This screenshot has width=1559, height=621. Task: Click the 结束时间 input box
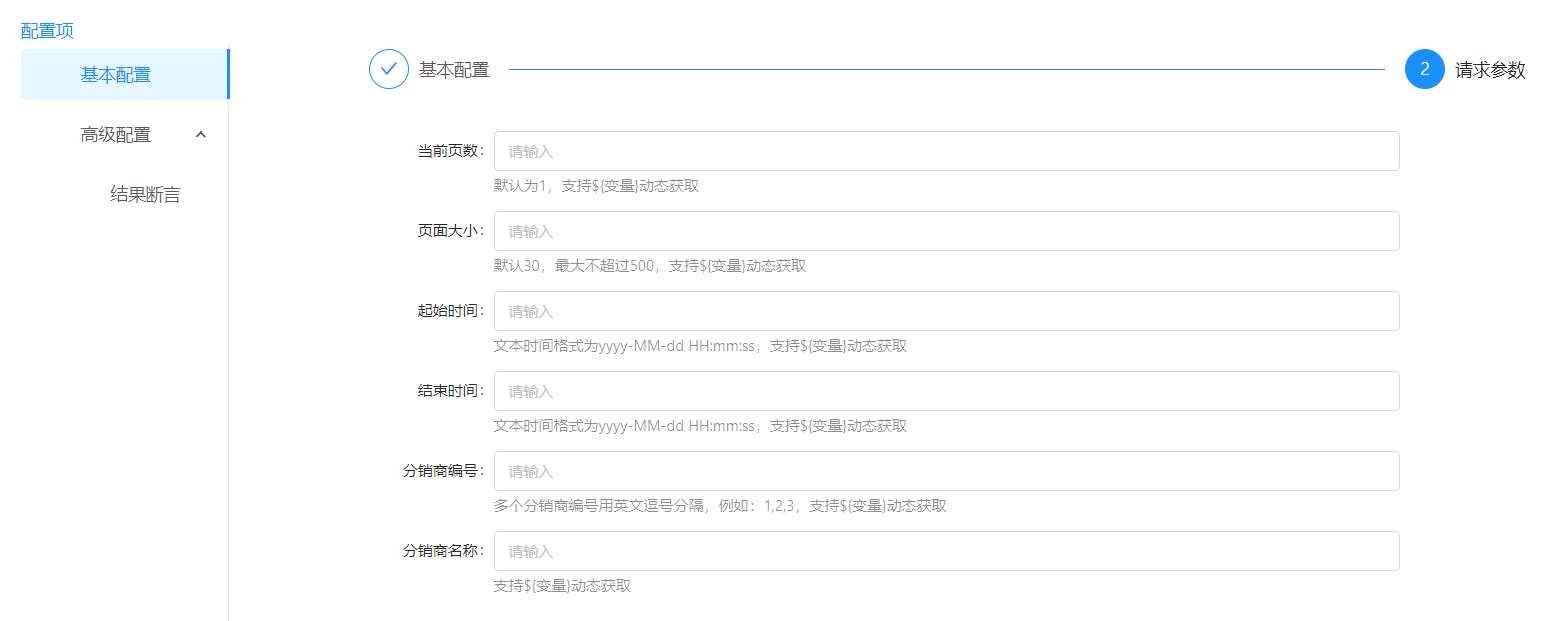coord(946,391)
